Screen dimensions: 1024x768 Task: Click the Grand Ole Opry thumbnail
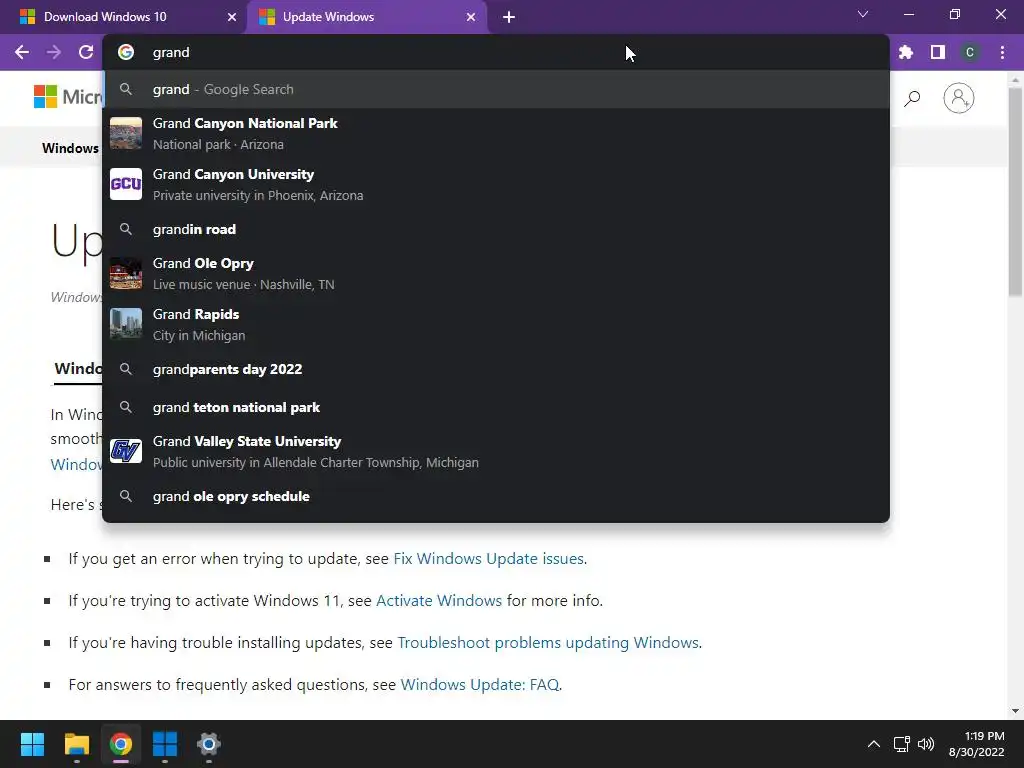click(x=125, y=274)
